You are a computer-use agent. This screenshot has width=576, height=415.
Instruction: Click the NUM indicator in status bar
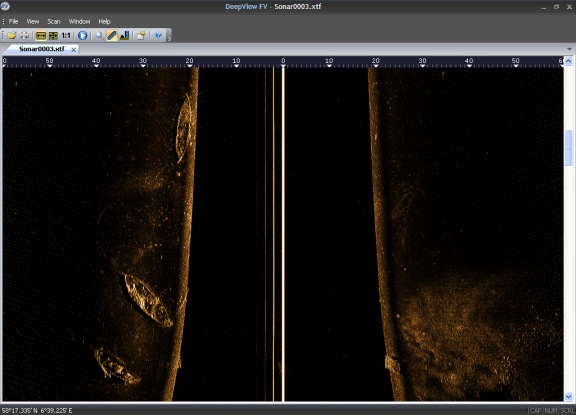point(551,410)
